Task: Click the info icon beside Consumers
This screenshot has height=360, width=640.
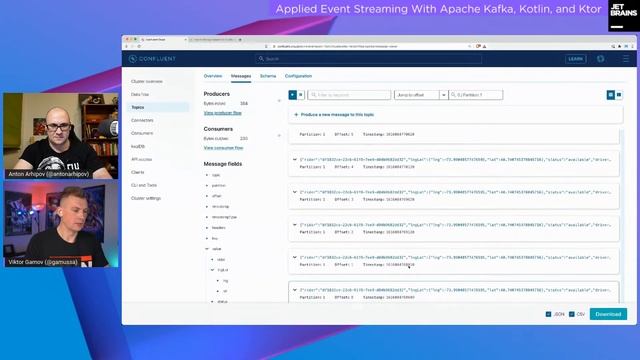Action: tap(279, 136)
